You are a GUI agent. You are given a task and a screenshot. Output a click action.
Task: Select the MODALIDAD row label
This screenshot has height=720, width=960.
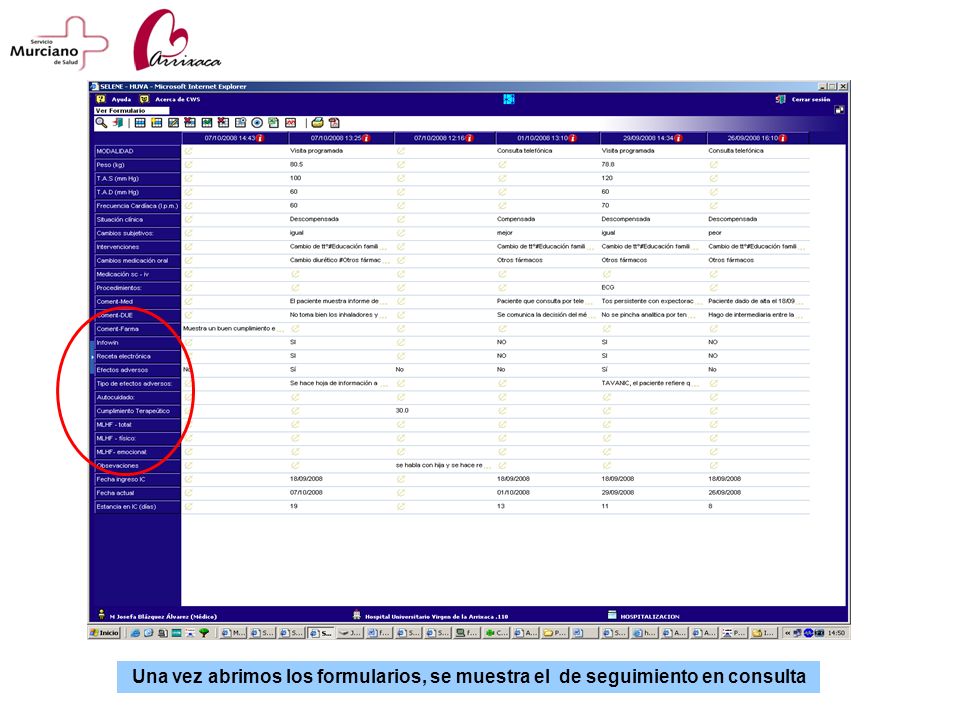tap(137, 151)
